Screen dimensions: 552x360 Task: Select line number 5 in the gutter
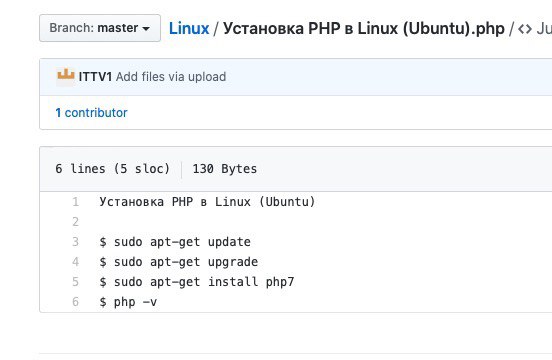click(75, 282)
